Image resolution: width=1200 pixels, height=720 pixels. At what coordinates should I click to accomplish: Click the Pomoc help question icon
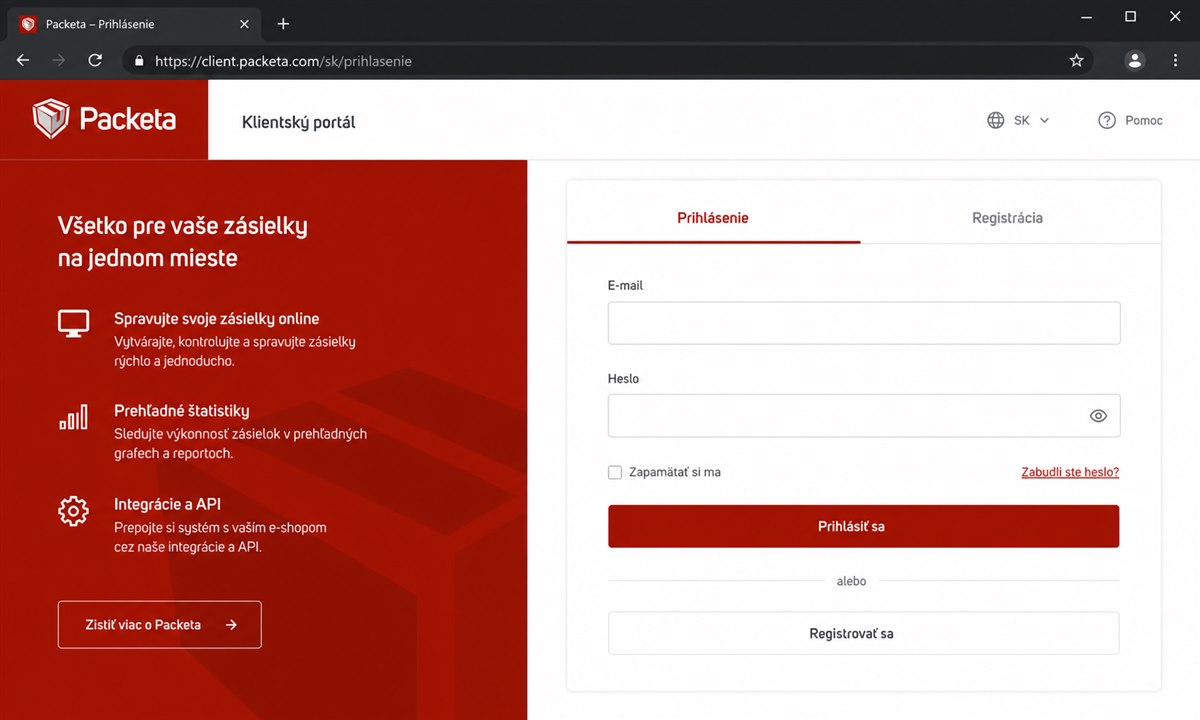(1106, 120)
